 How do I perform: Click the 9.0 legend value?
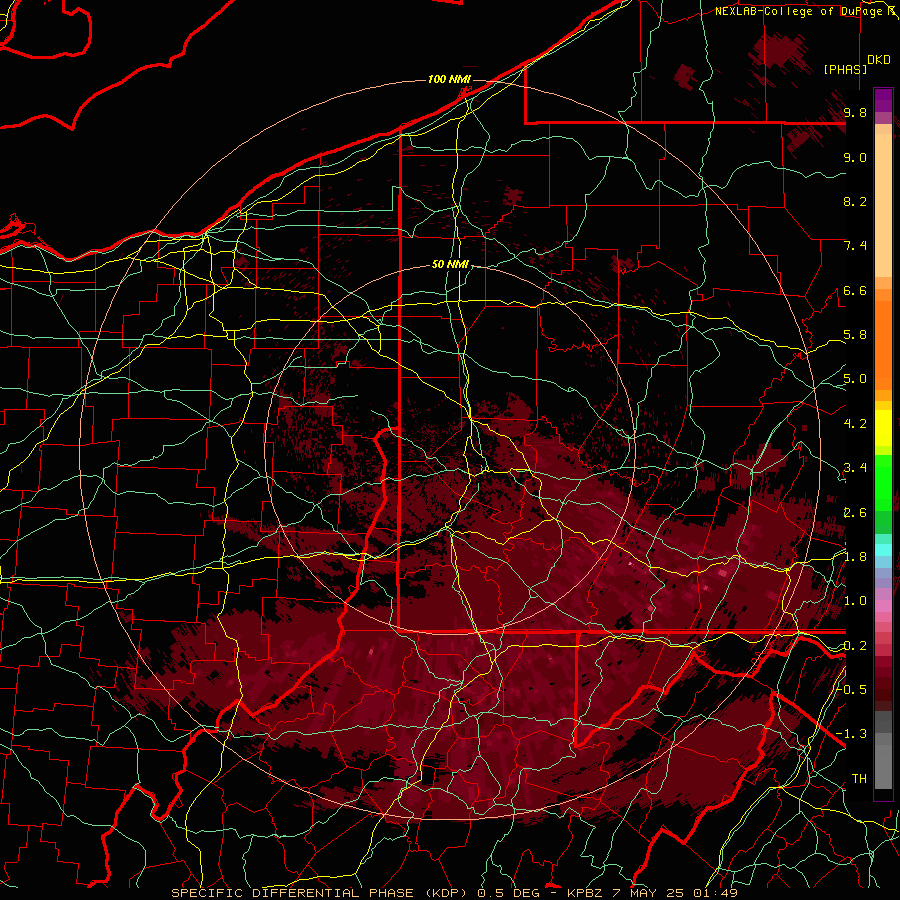[x=855, y=157]
